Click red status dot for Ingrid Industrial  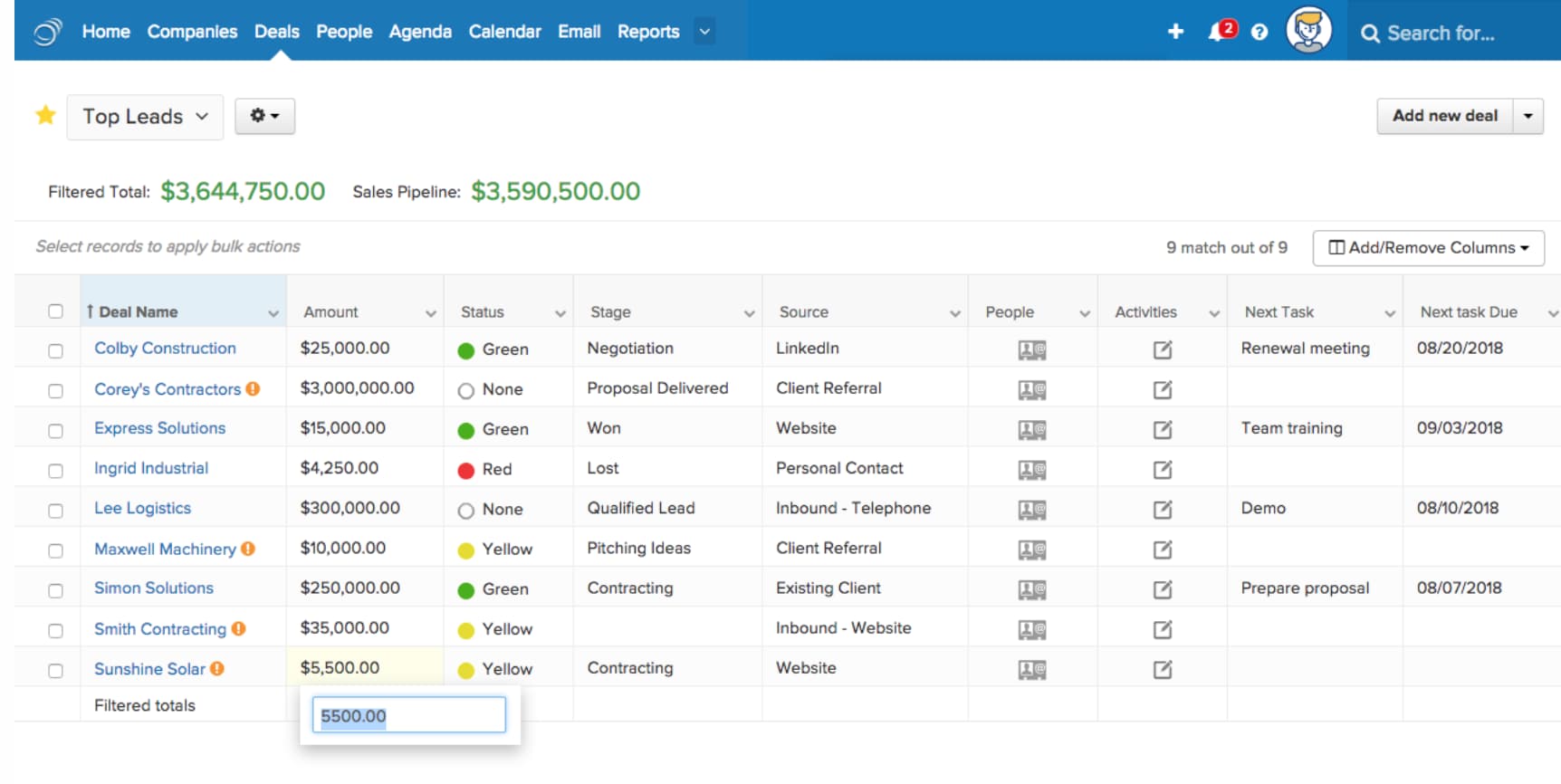pyautogui.click(x=466, y=470)
